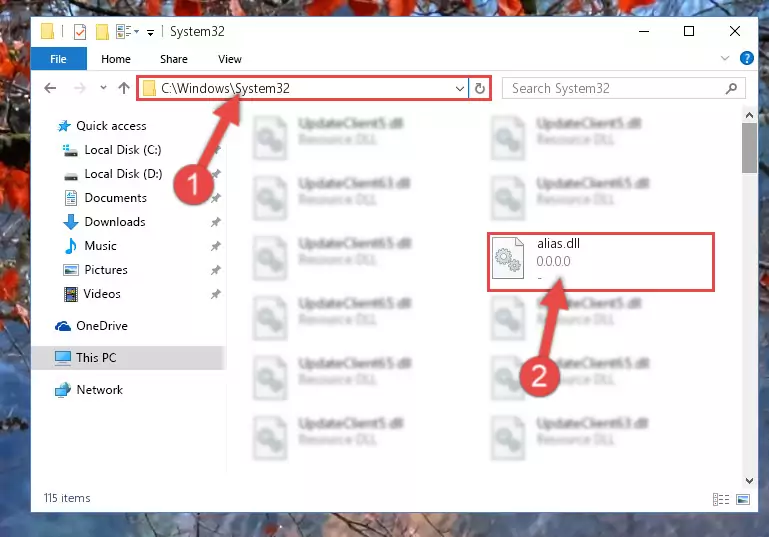
Task: Click the pin icon next to Music
Action: point(215,246)
